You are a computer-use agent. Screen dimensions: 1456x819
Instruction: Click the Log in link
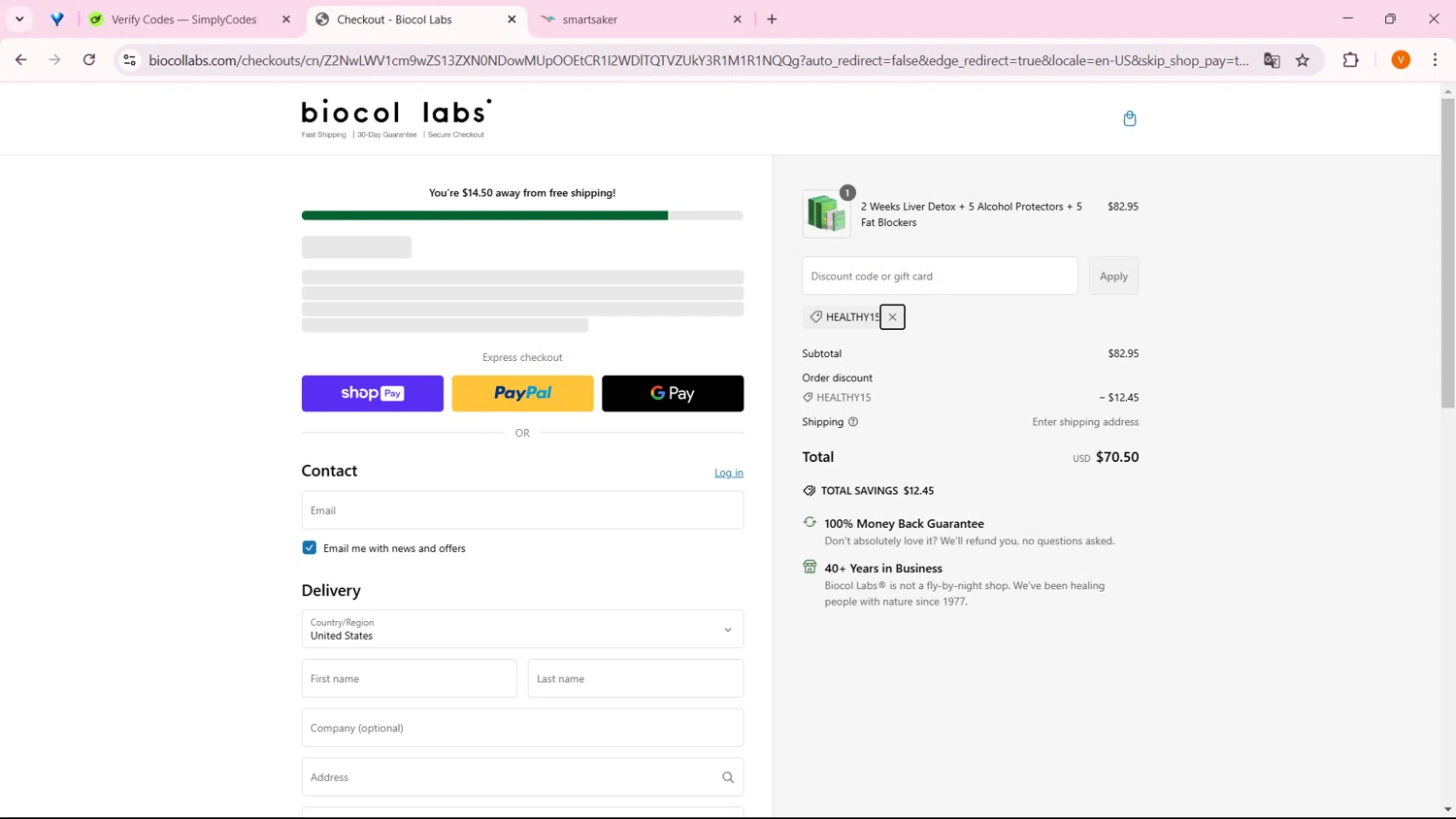coord(728,473)
